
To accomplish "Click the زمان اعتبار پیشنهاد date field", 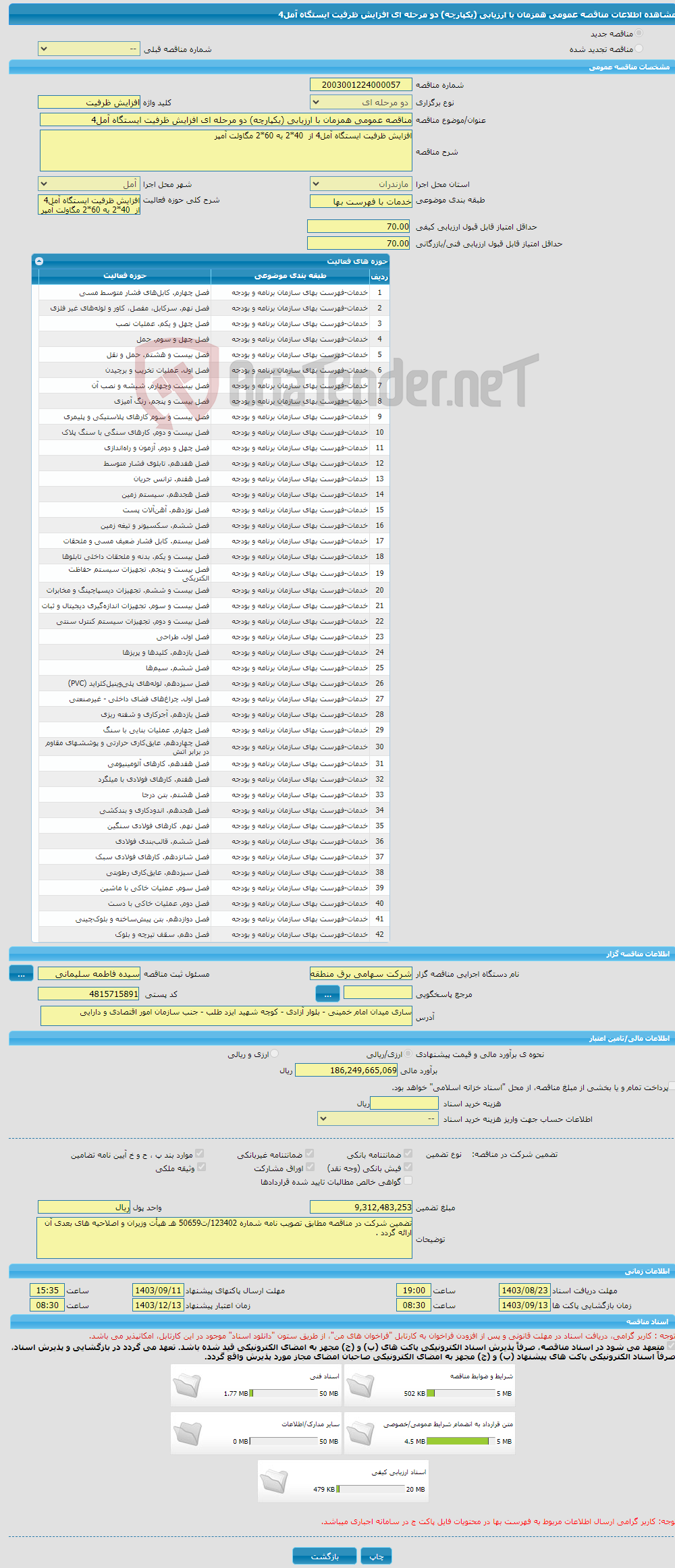I will [158, 1305].
